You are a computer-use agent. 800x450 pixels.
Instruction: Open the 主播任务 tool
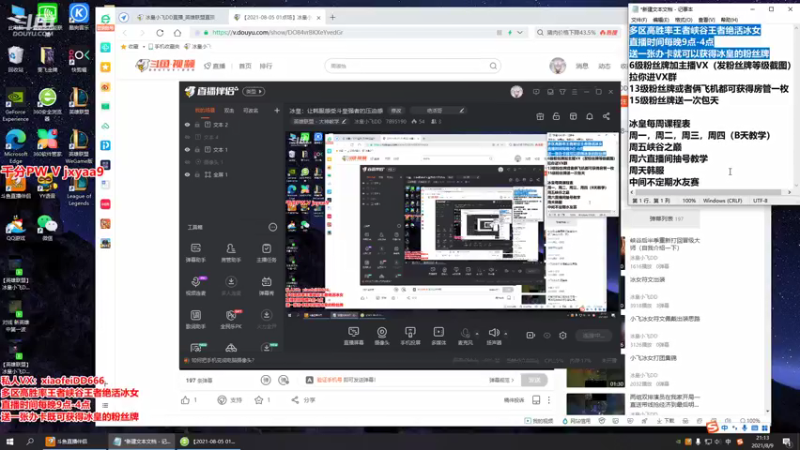coord(266,253)
